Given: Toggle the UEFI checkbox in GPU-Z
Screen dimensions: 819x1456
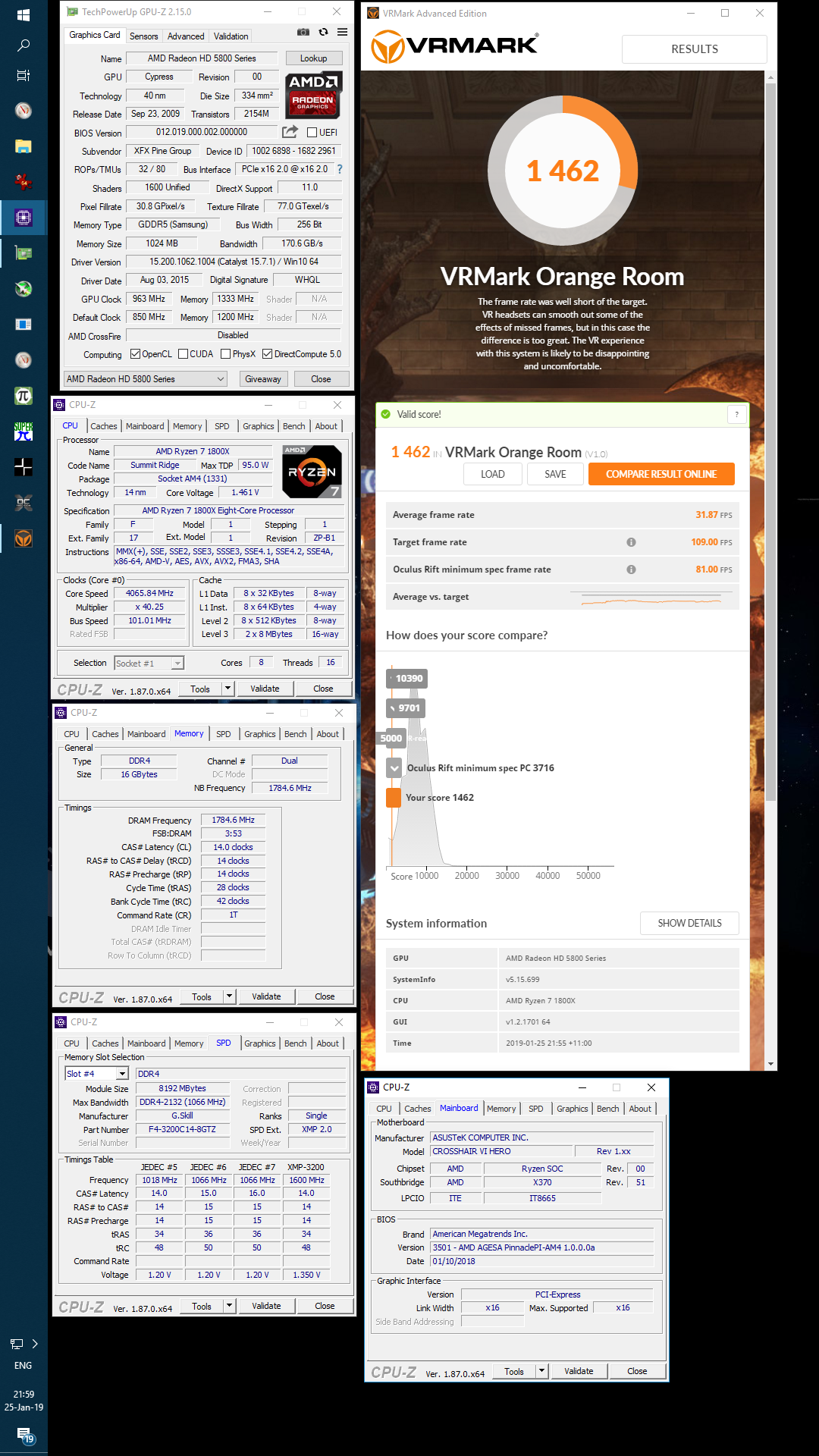Looking at the screenshot, I should pos(312,132).
